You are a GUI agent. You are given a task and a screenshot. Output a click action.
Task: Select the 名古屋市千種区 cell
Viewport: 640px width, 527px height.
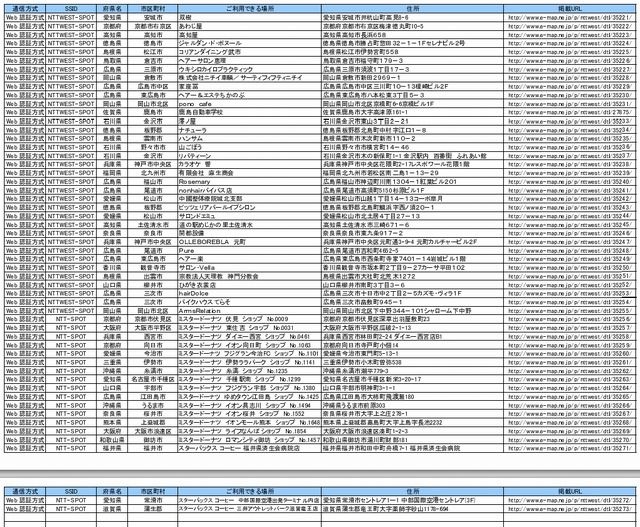[x=153, y=380]
